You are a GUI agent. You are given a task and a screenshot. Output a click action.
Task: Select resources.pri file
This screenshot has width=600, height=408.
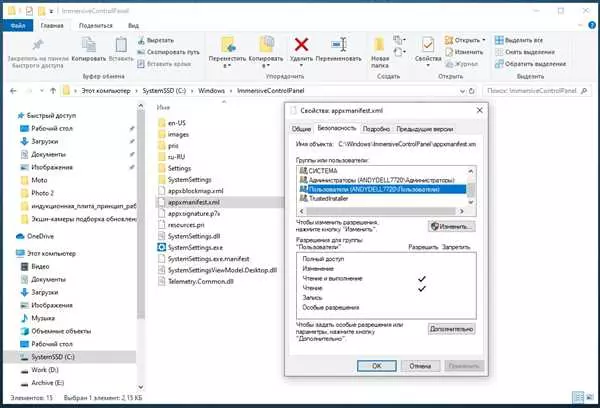click(x=186, y=225)
